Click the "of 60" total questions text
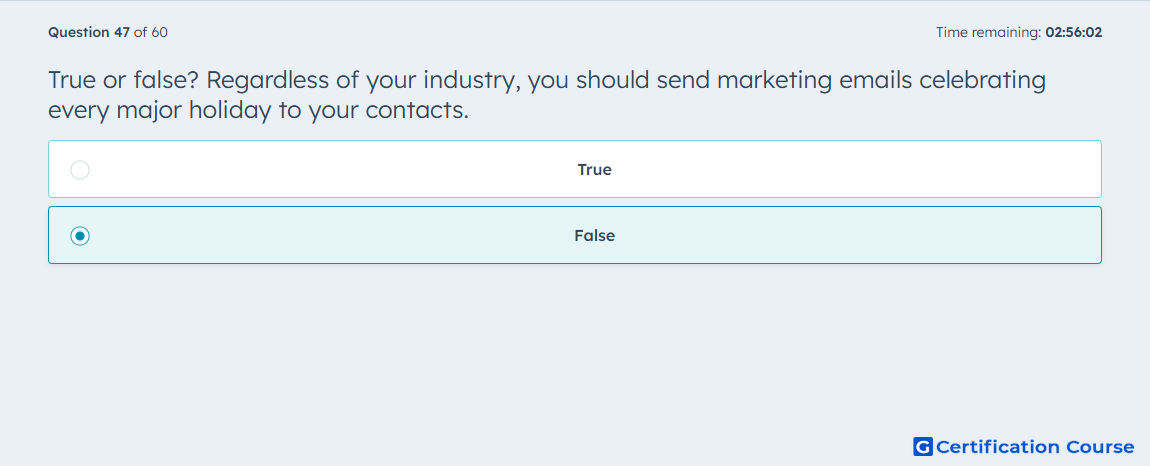The height and width of the screenshot is (466, 1150). pyautogui.click(x=151, y=33)
